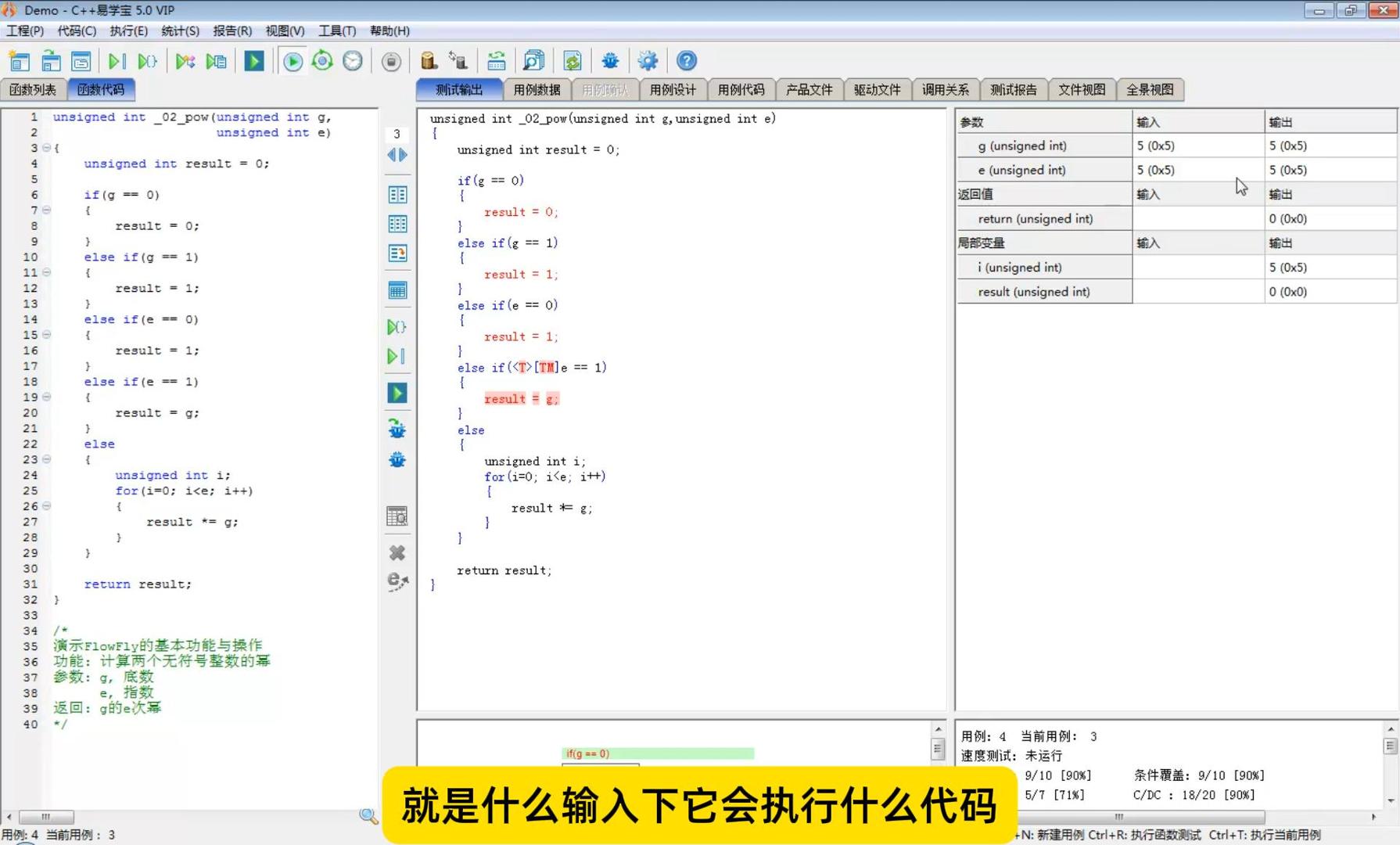Screen dimensions: 1400x845
Task: Click the blue bug debug toolbar icon
Action: click(610, 61)
